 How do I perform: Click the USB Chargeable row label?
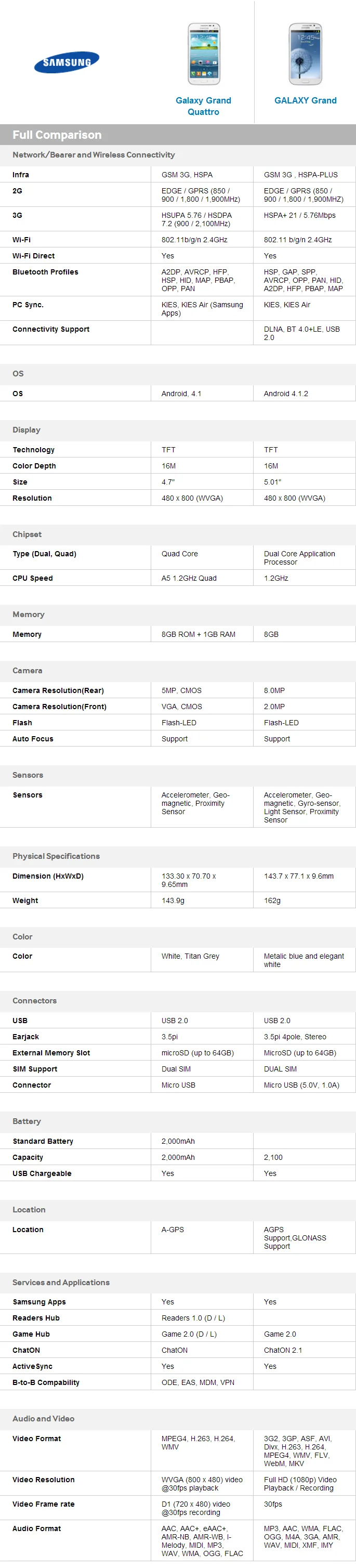click(x=42, y=1173)
